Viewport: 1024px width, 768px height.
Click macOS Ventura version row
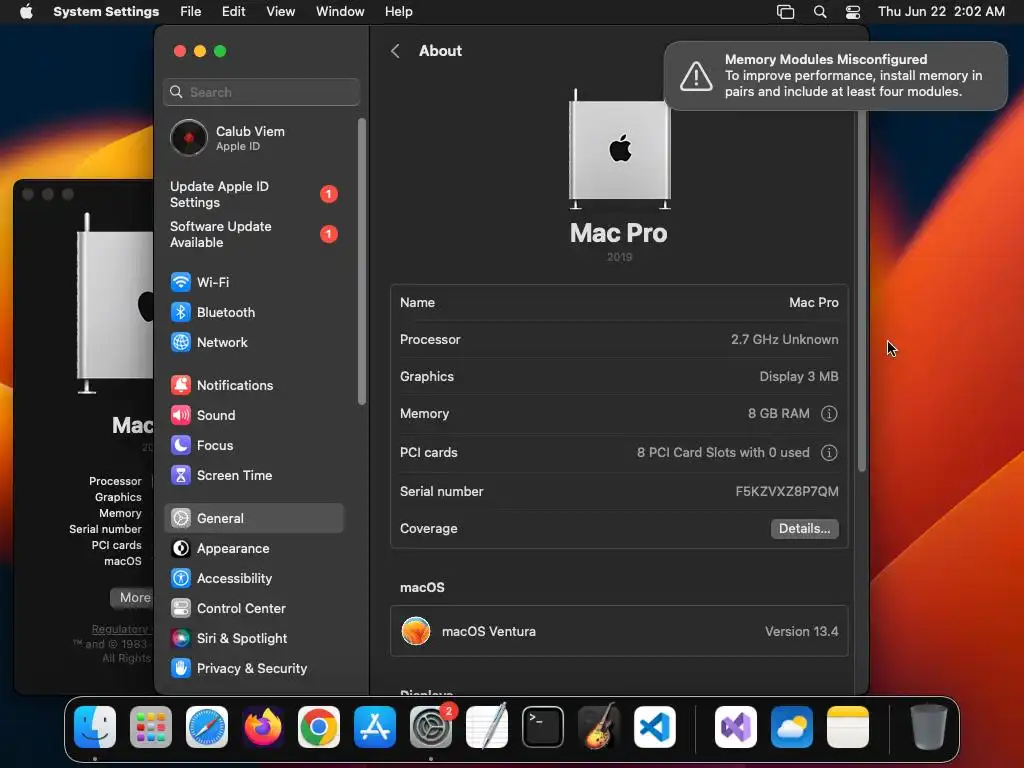tap(619, 632)
